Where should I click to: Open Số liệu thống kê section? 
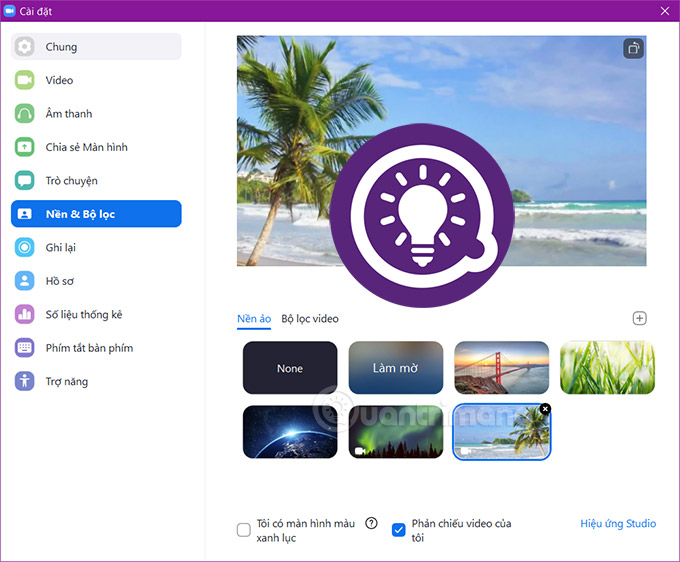pyautogui.click(x=96, y=314)
